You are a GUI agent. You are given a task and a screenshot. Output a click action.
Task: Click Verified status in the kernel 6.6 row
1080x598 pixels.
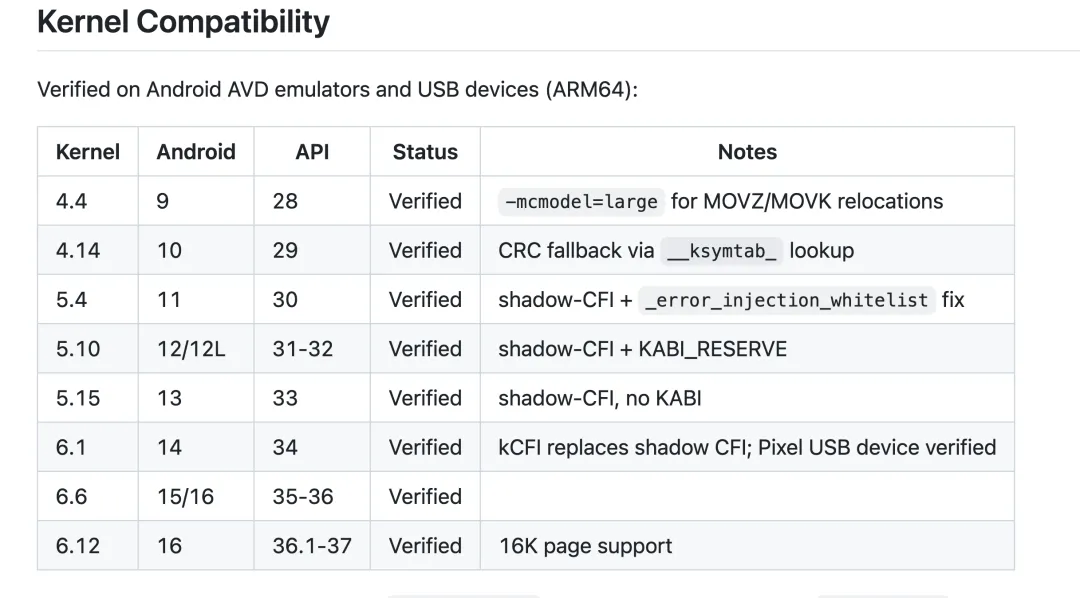coord(425,497)
